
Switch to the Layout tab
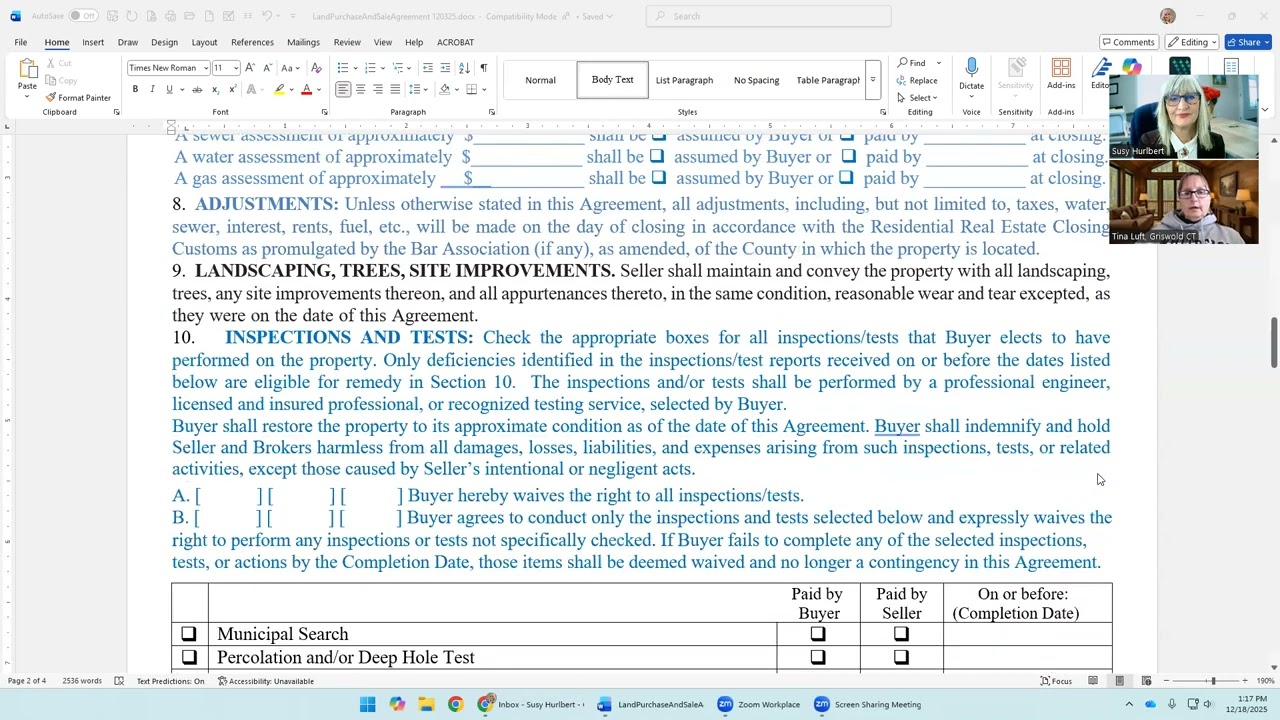tap(204, 42)
